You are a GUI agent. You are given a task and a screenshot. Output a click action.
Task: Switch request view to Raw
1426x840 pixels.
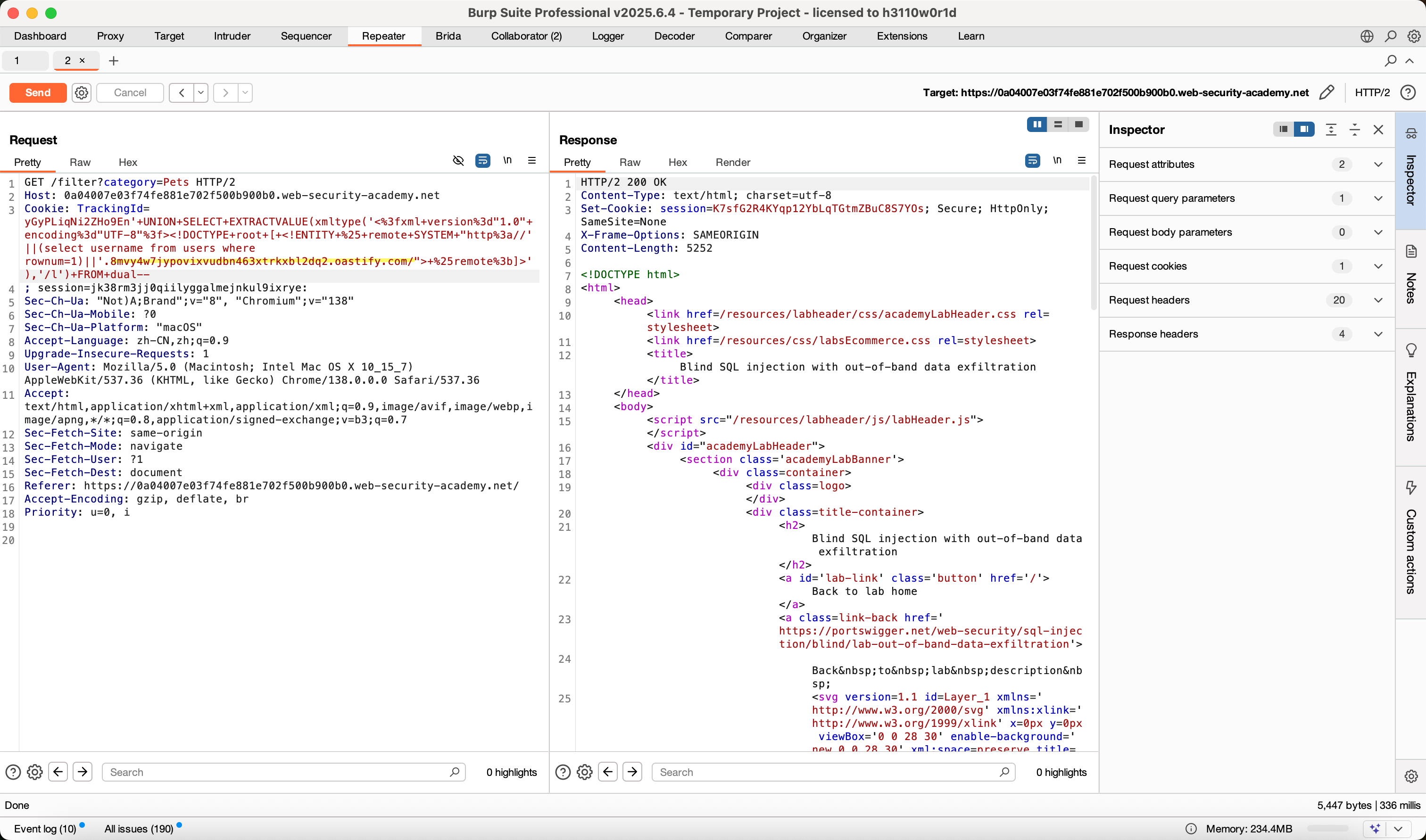80,163
